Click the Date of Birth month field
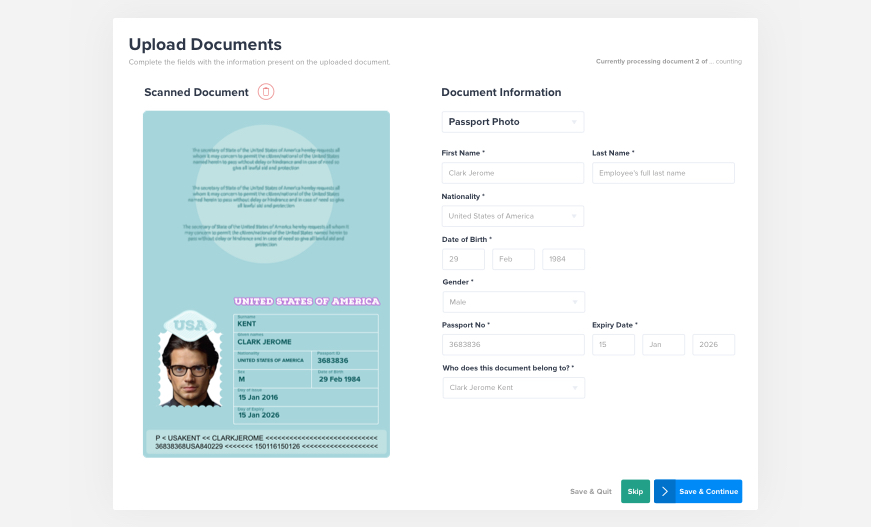871x527 pixels. [x=513, y=259]
